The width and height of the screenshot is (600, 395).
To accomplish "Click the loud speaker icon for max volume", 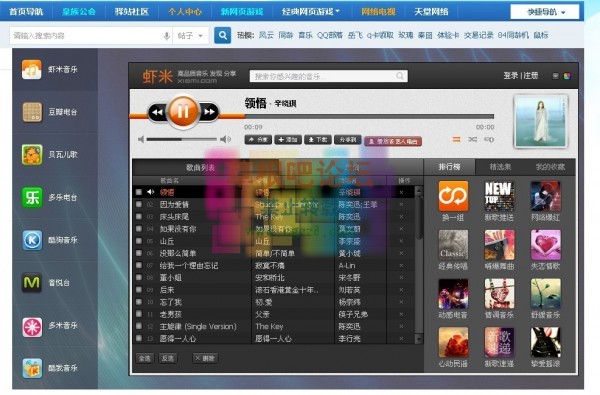I will (x=225, y=139).
